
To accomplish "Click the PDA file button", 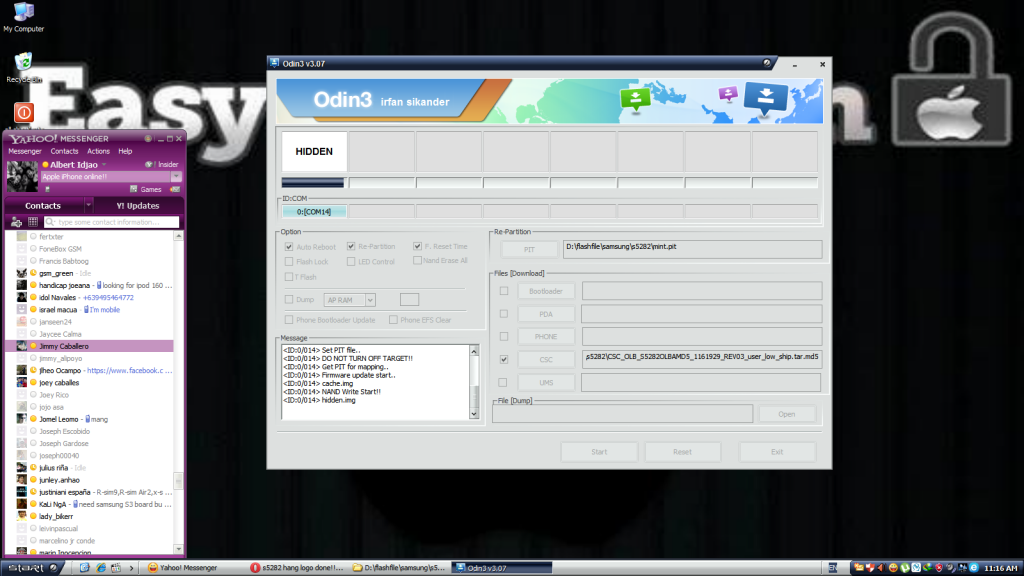I will click(546, 314).
